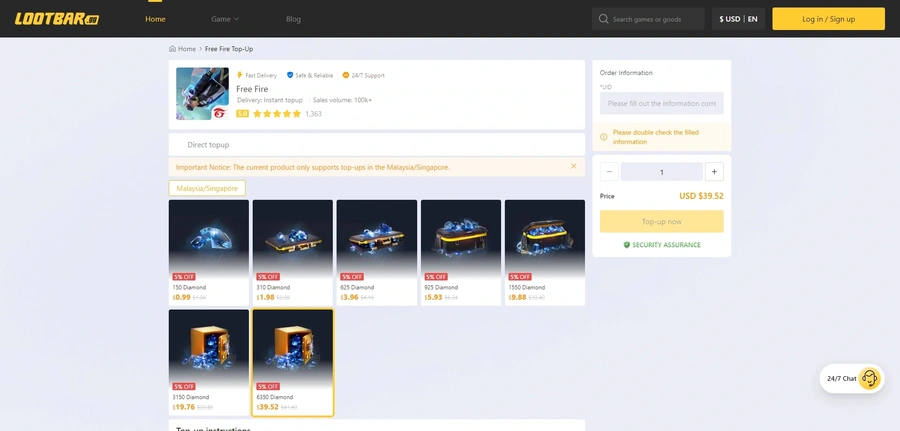The height and width of the screenshot is (431, 900).
Task: Go to the Blog menu item
Action: (293, 19)
